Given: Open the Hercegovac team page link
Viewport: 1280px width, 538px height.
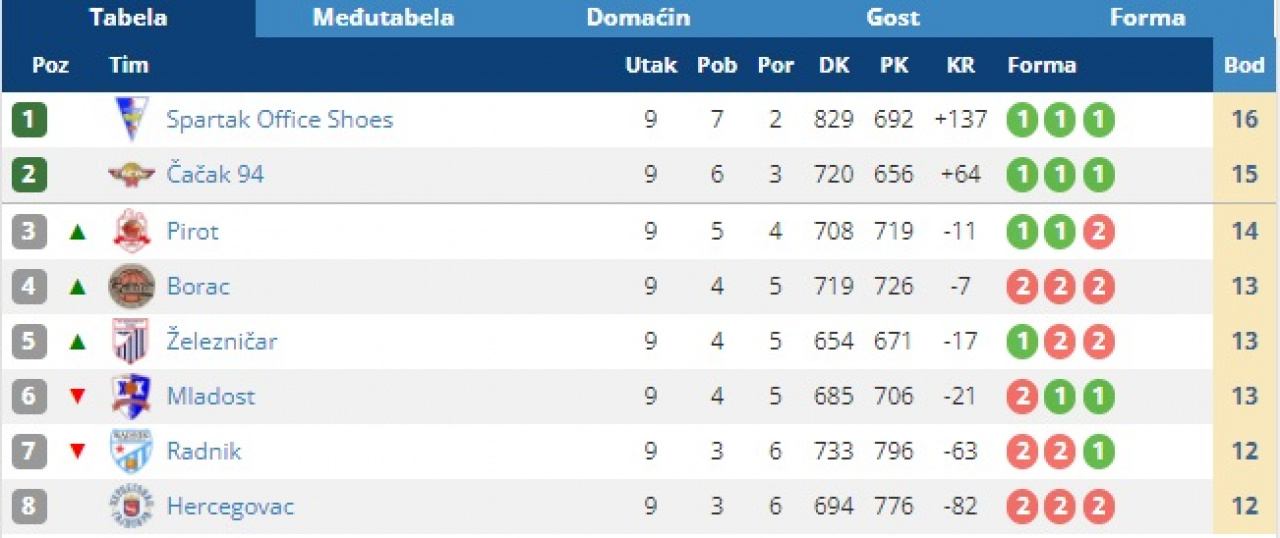Looking at the screenshot, I should coord(230,506).
